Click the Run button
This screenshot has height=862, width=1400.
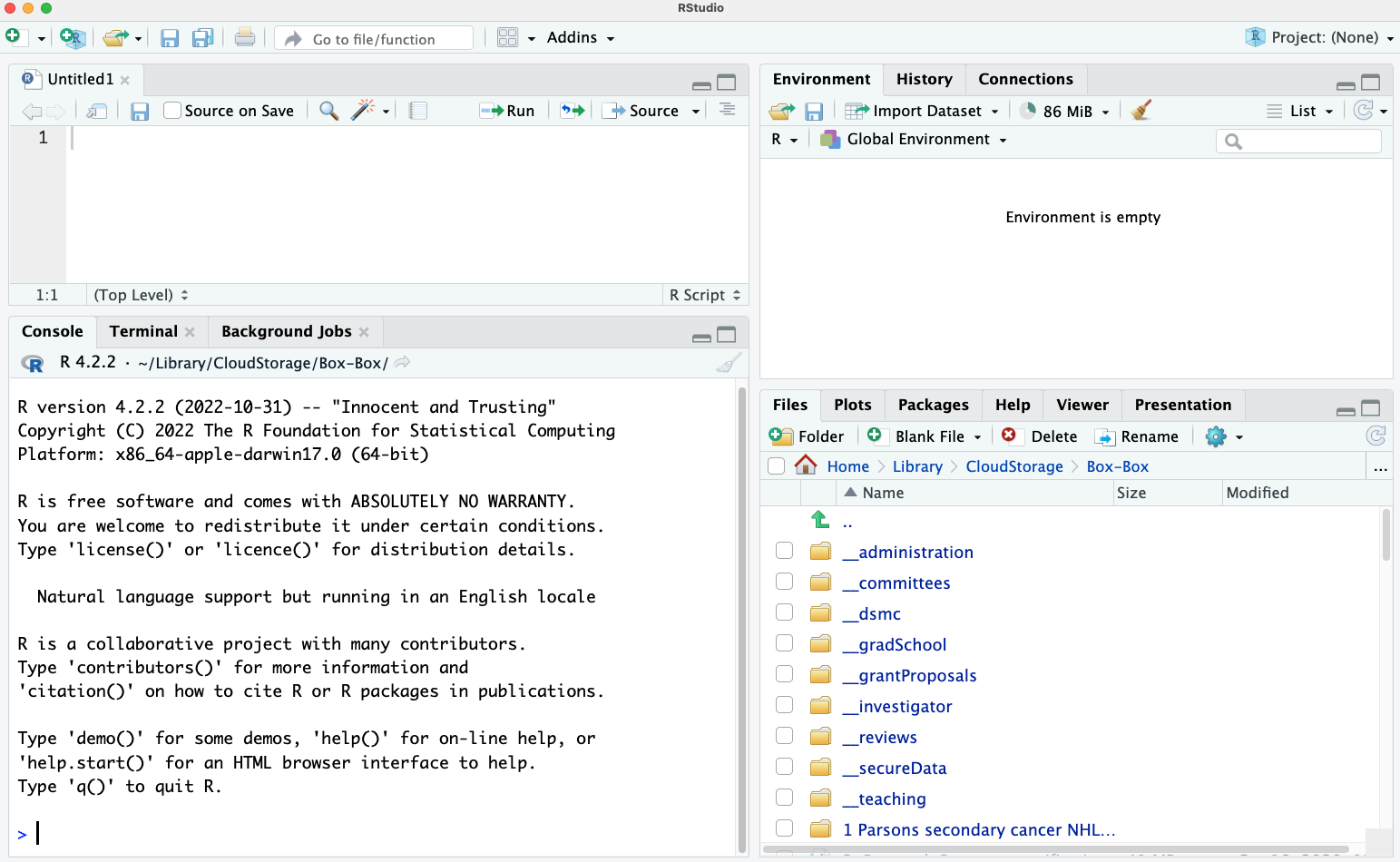pos(508,111)
